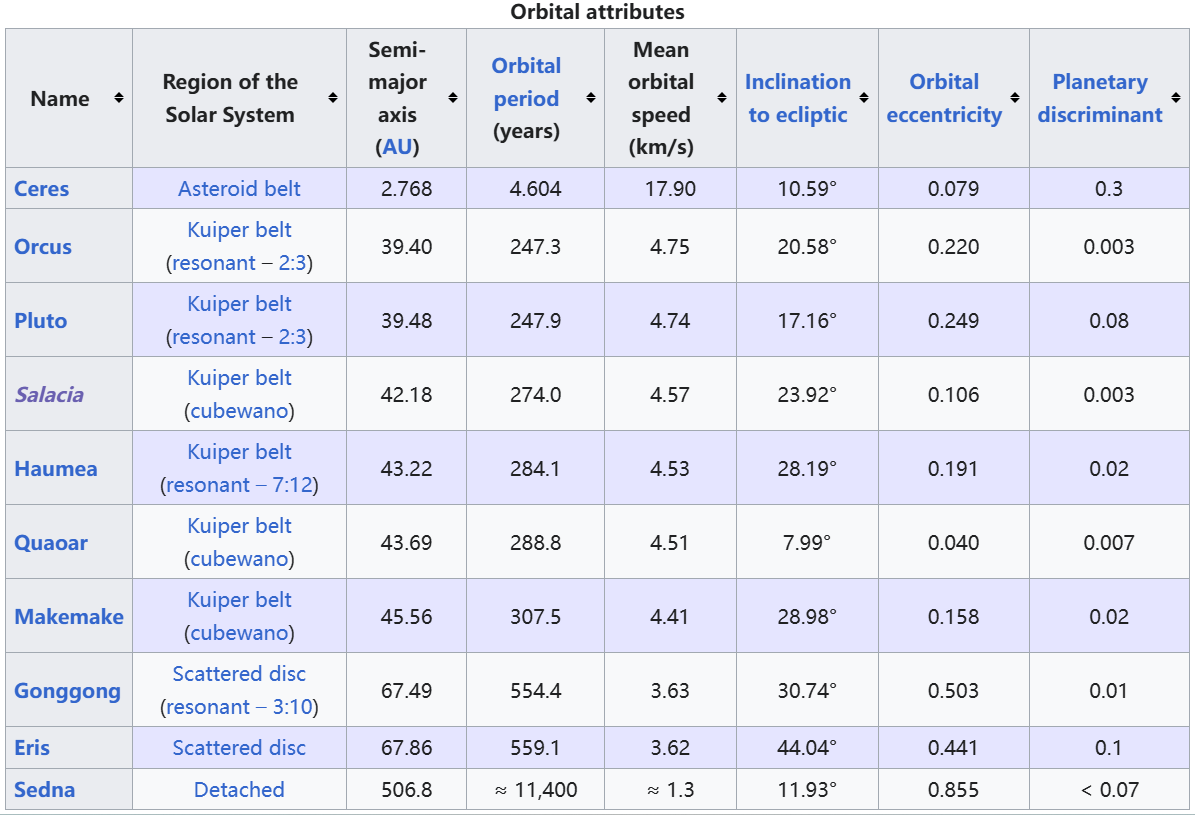Follow the Pluto link
The image size is (1195, 815).
pos(41,321)
